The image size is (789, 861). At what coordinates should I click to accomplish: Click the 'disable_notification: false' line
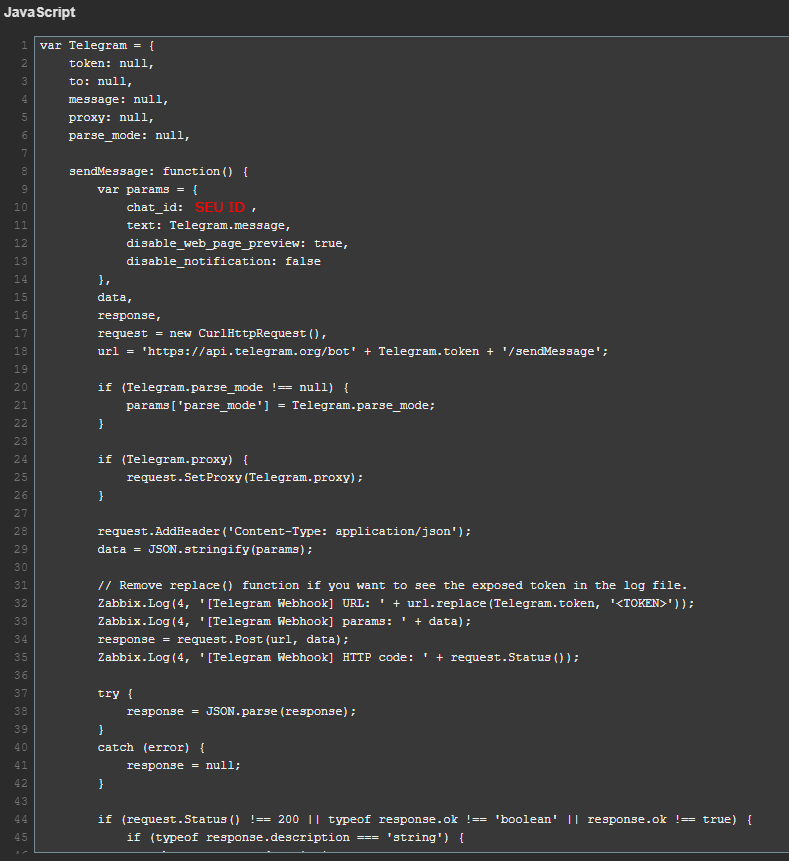(223, 261)
